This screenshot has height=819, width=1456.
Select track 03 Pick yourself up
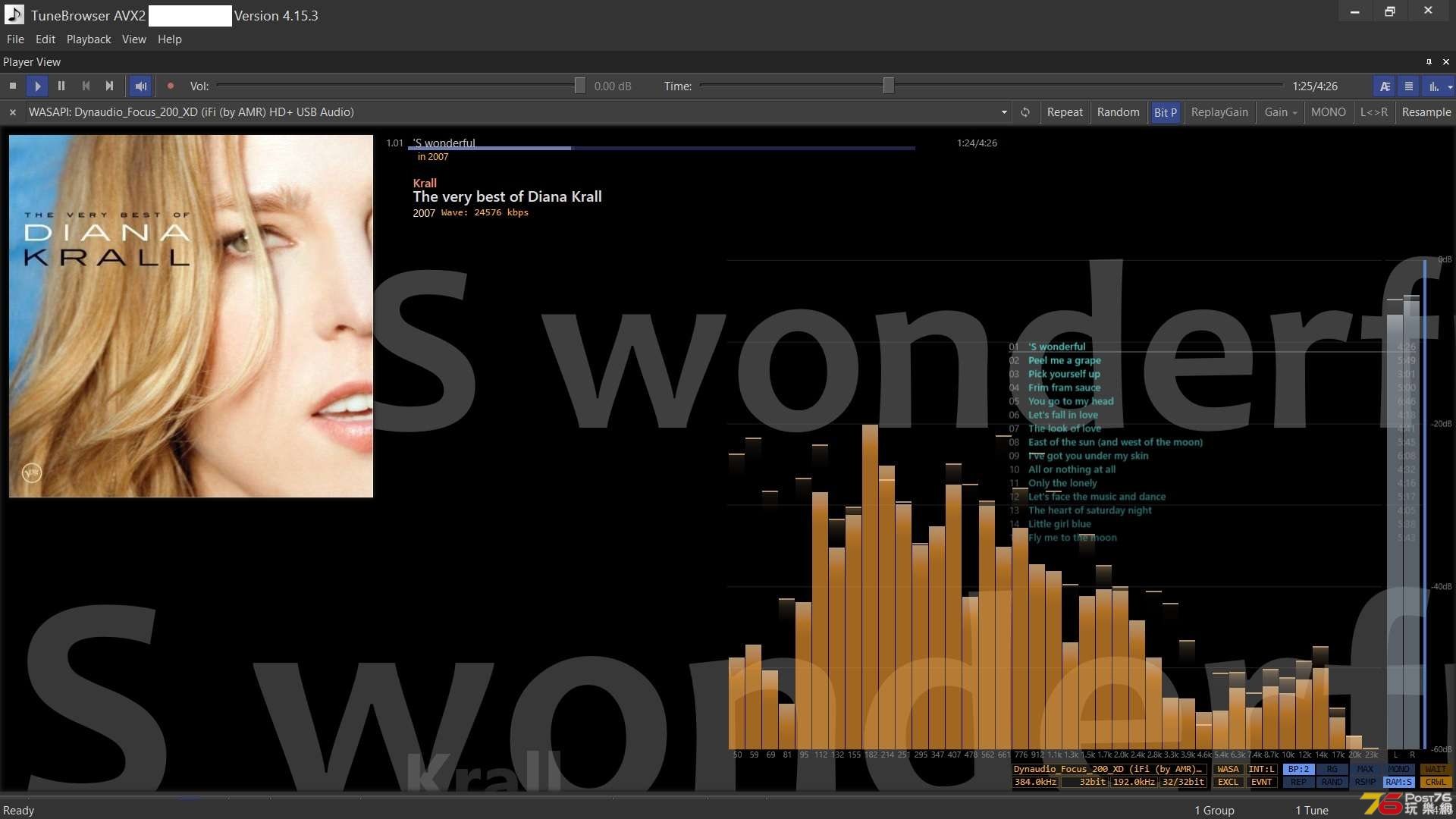(x=1064, y=374)
